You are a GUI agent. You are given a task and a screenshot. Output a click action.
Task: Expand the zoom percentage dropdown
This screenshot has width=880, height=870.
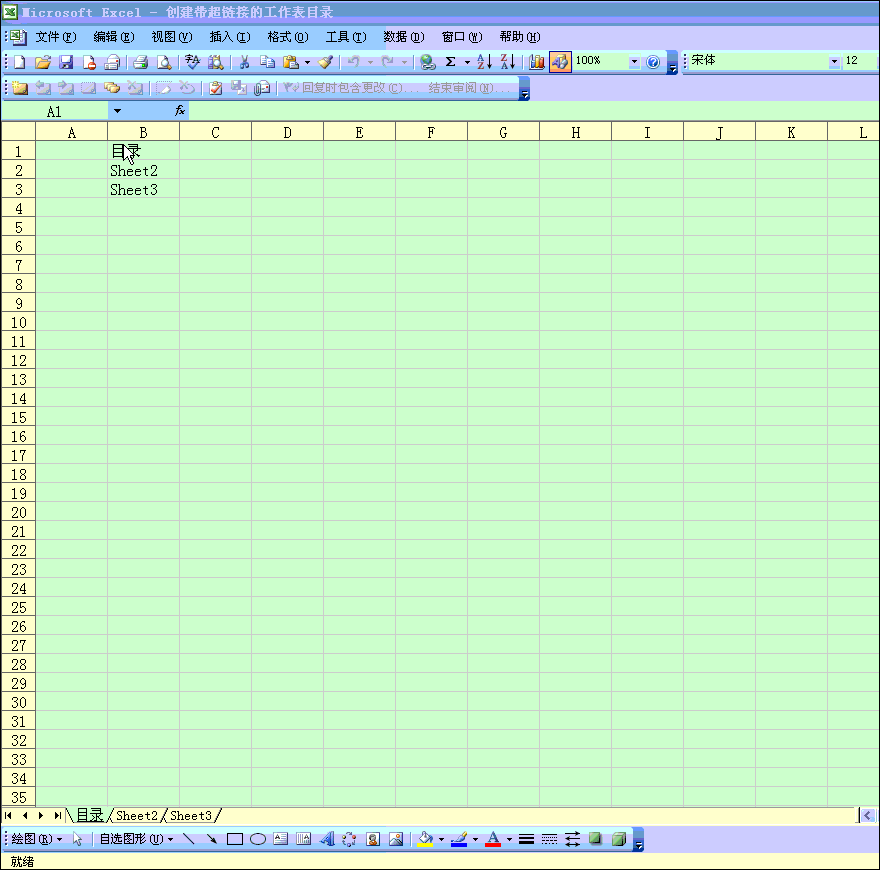pos(634,62)
